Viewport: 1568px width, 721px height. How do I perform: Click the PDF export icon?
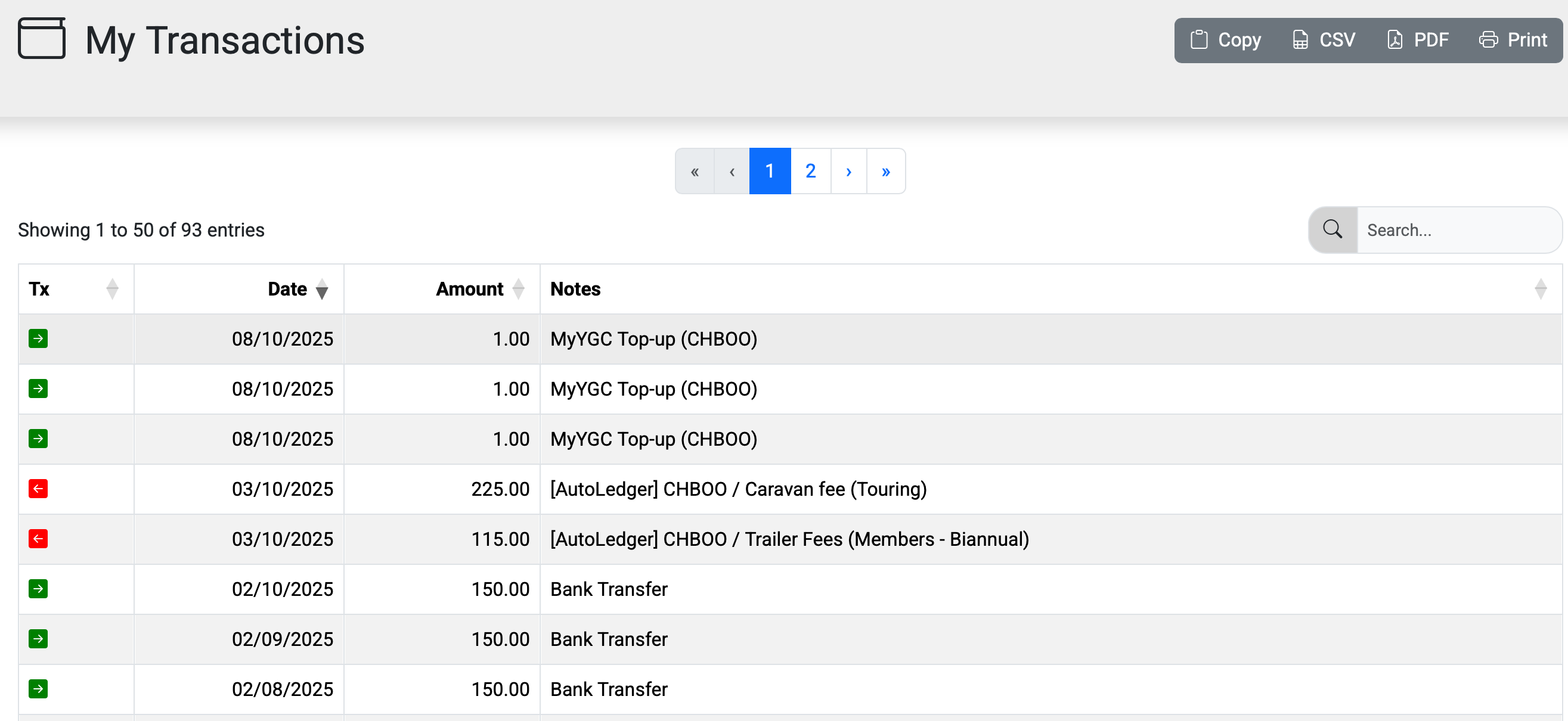click(1396, 39)
